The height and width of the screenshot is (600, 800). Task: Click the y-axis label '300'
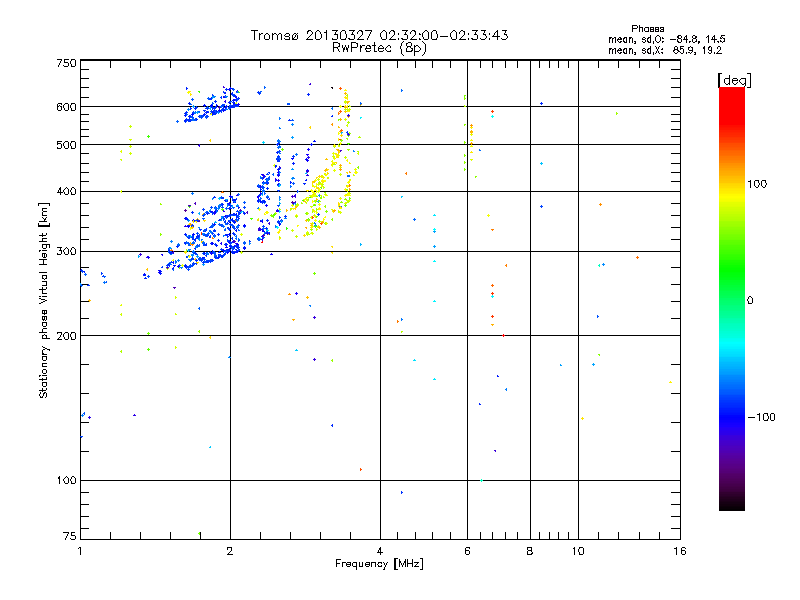coord(66,252)
